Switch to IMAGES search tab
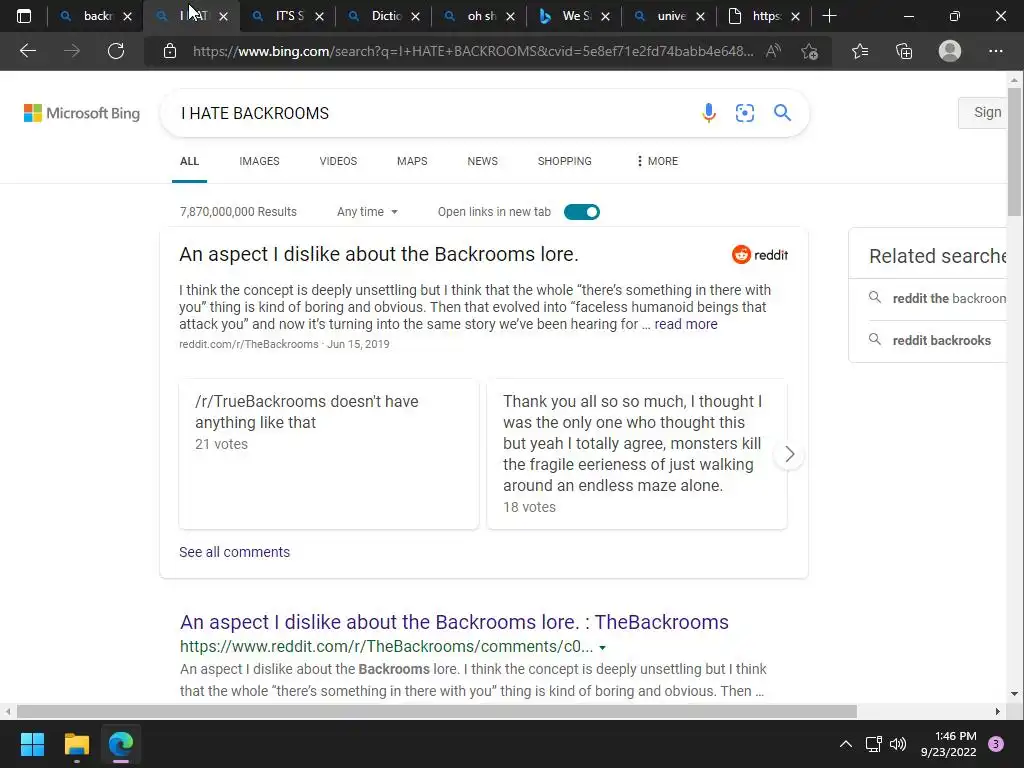 coord(259,161)
